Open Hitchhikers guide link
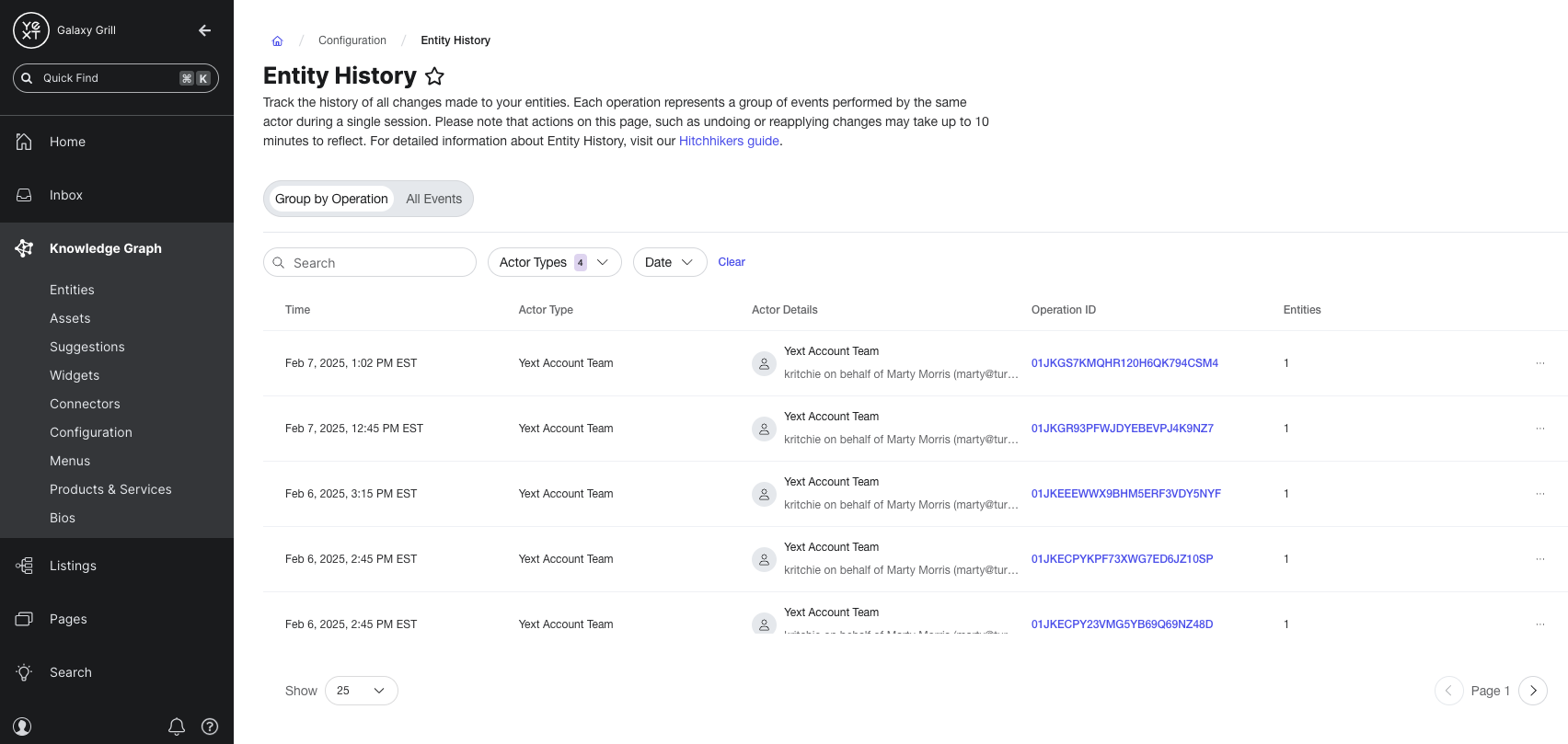 [729, 141]
